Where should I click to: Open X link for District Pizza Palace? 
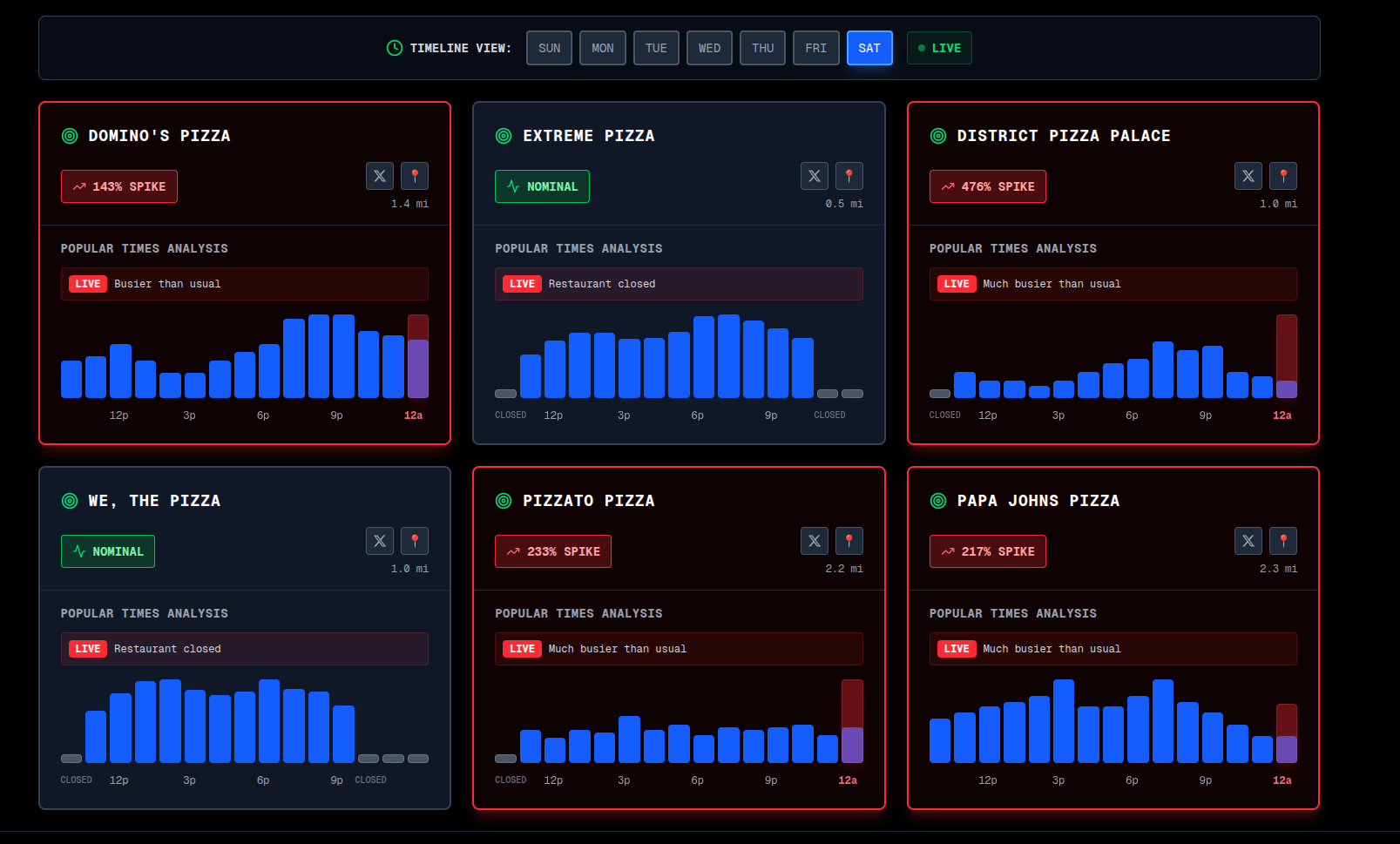click(x=1248, y=176)
